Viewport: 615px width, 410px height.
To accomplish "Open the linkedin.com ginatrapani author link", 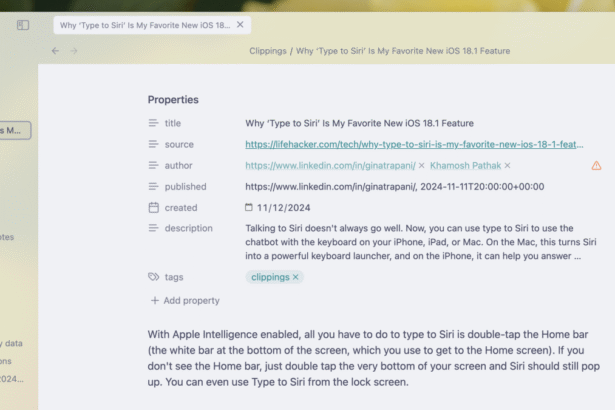I will point(330,166).
